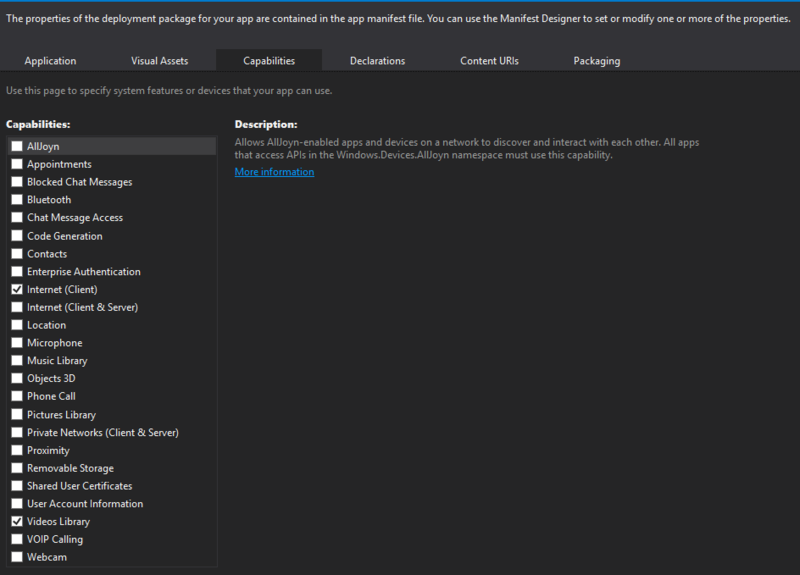Enable the Pictures Library checkbox

point(17,414)
